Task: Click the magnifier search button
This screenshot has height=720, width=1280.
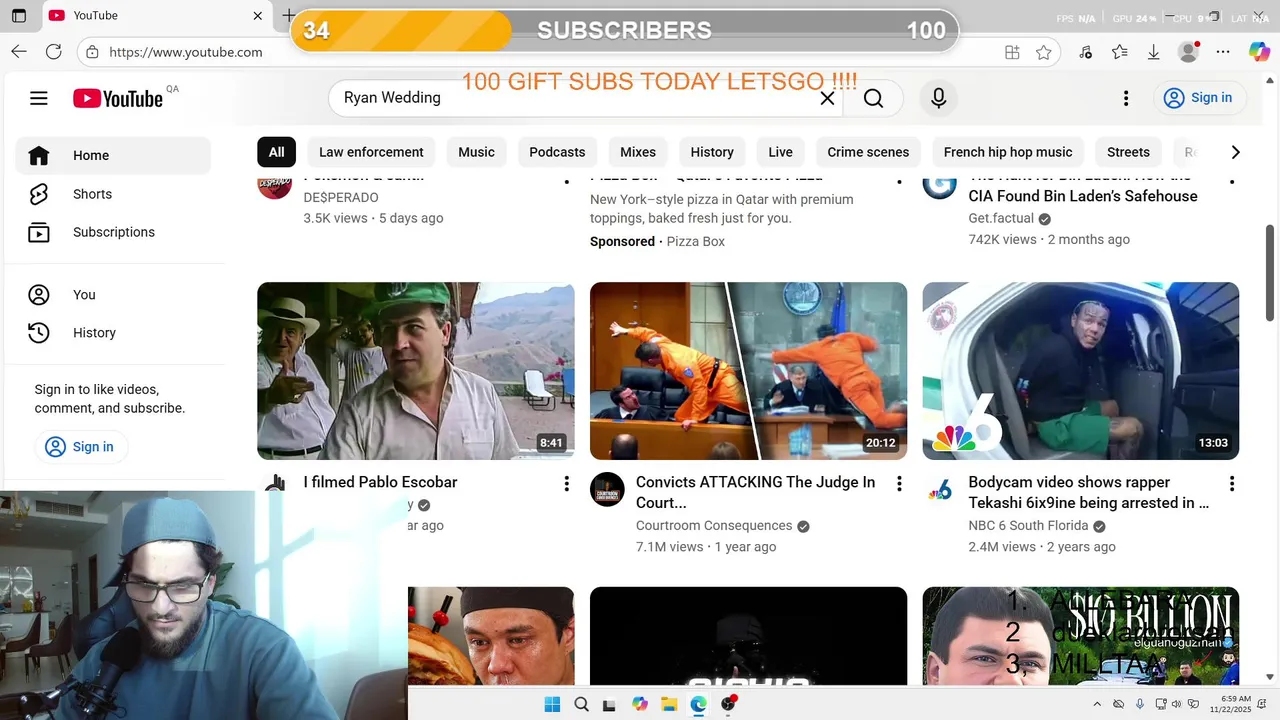Action: tap(873, 98)
